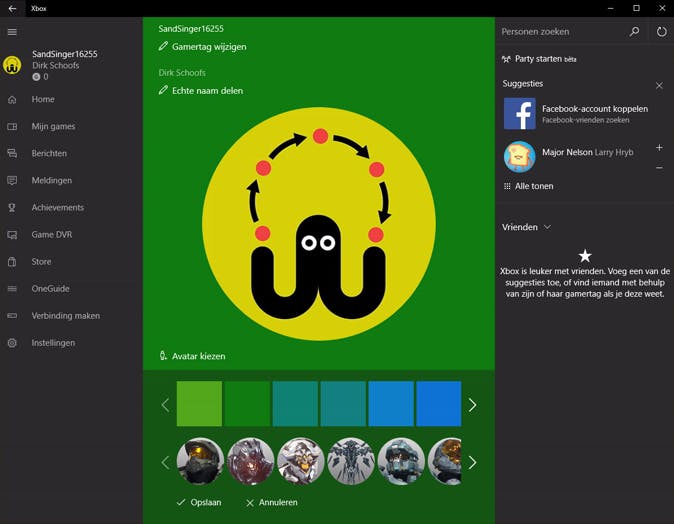Show next color swatches with right chevron

(x=472, y=404)
